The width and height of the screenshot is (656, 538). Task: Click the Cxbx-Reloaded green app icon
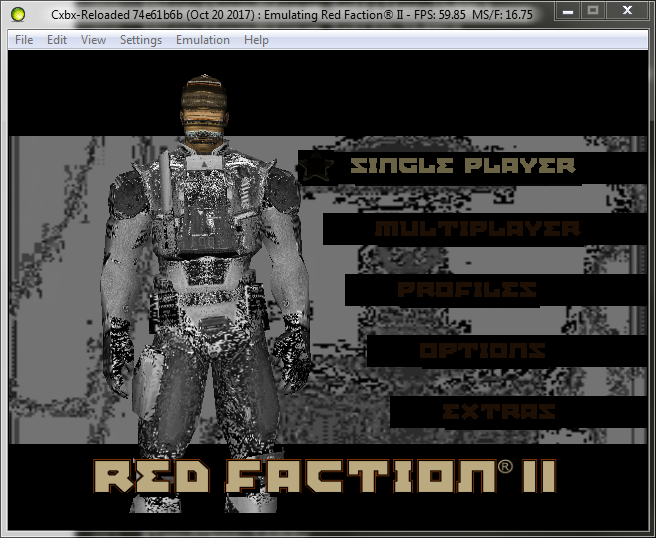[18, 14]
